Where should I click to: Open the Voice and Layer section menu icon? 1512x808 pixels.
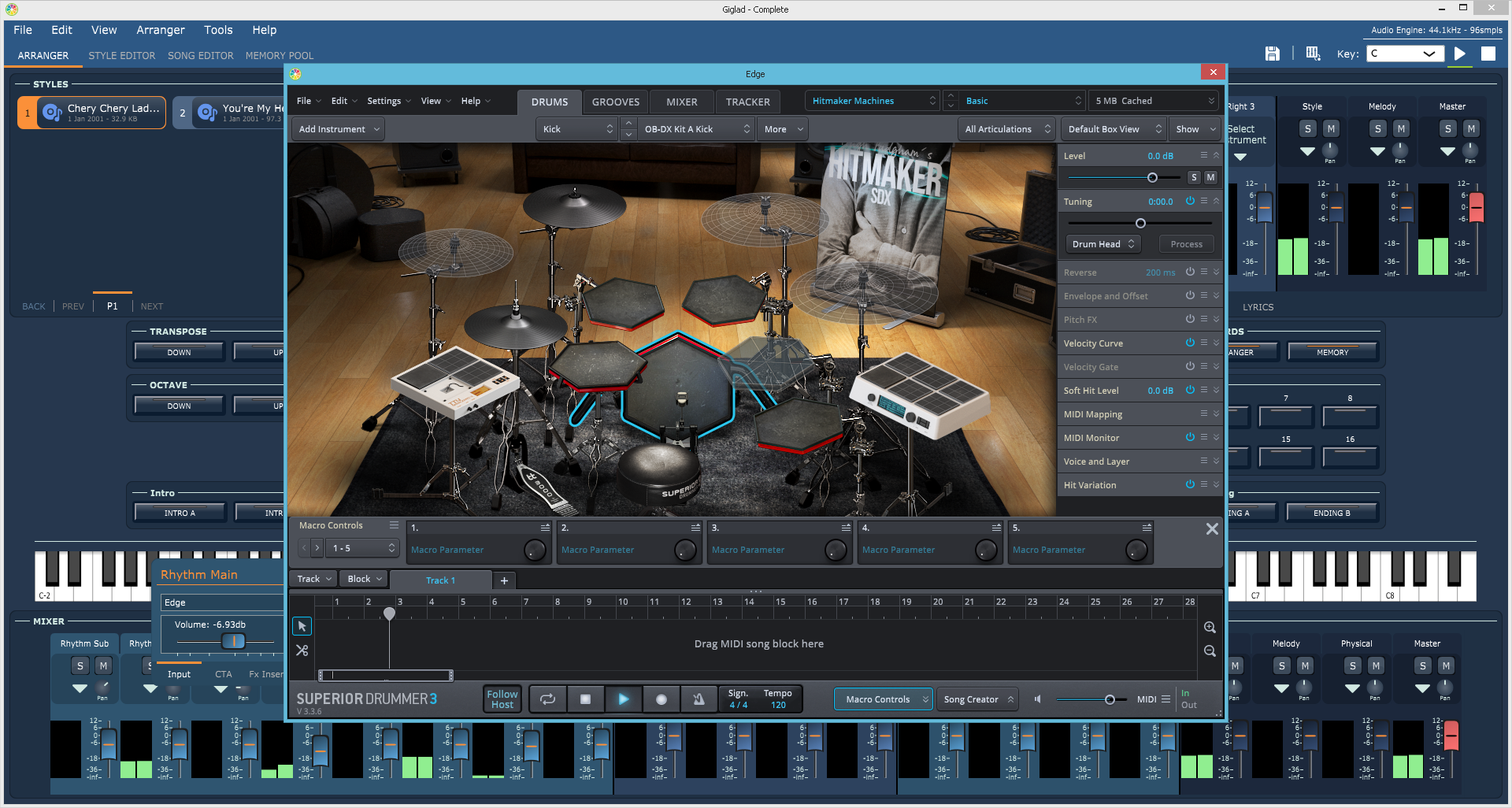click(x=1203, y=461)
